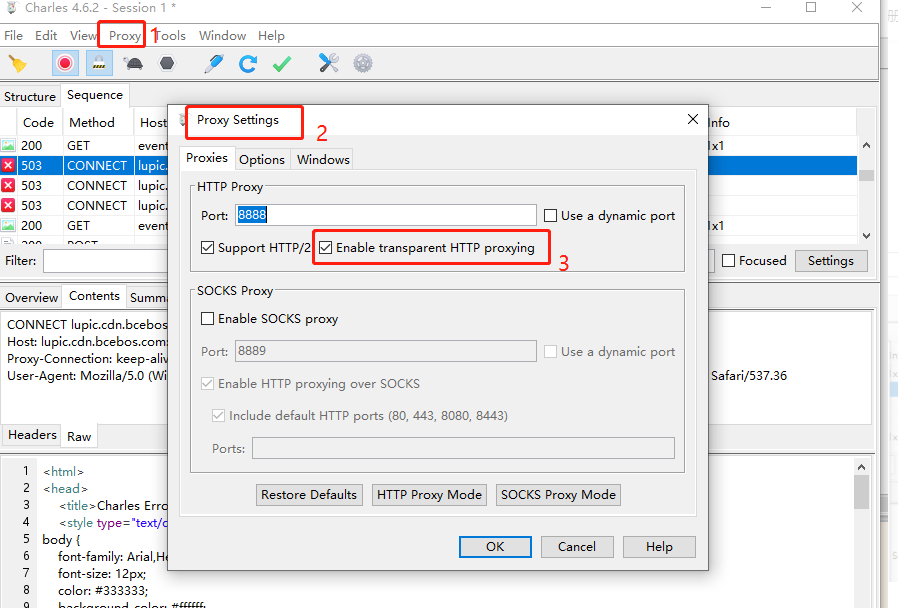Screen dimensions: 898x608
Task: Switch to the Windows tab in dialog
Action: (323, 160)
